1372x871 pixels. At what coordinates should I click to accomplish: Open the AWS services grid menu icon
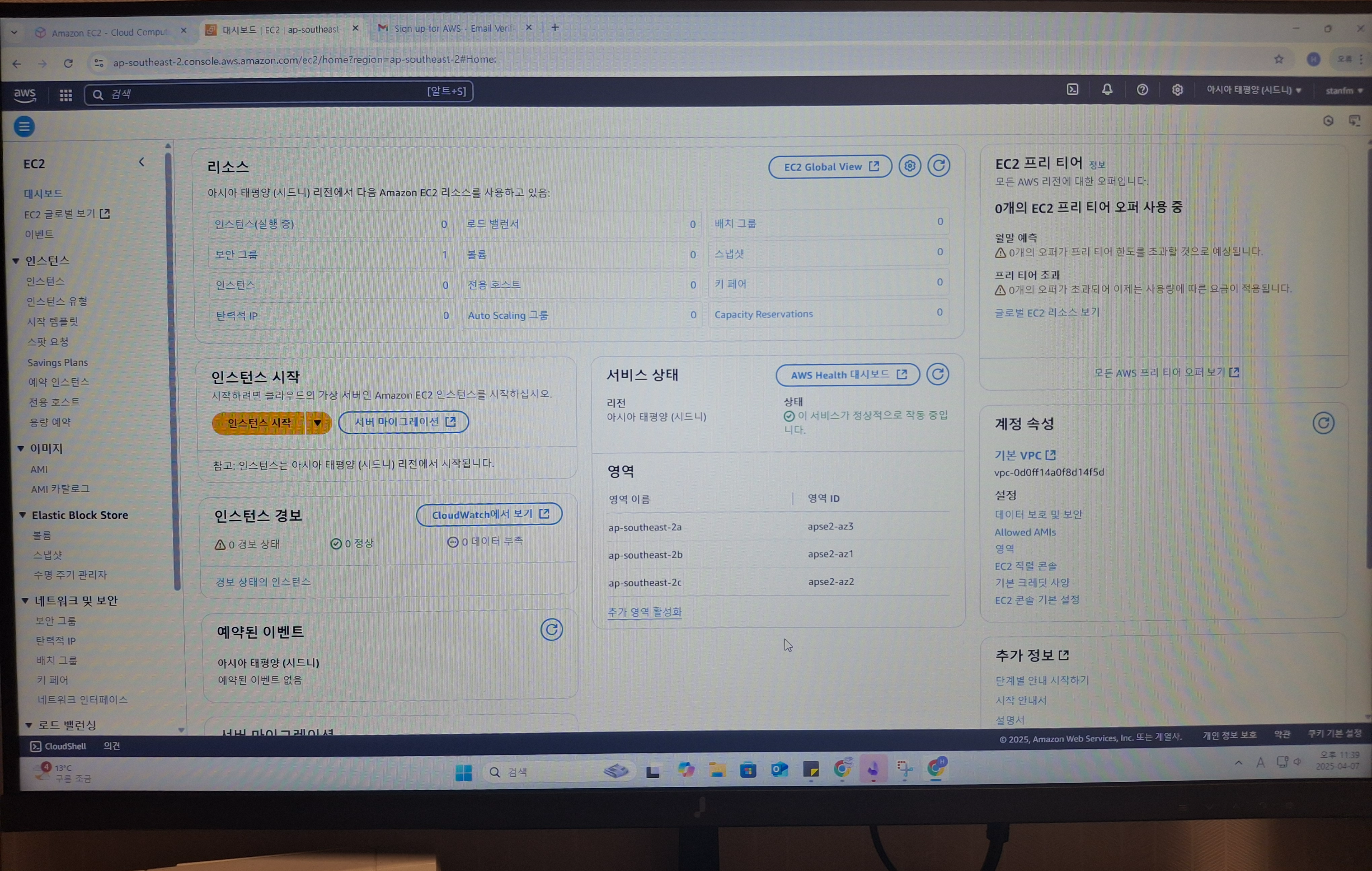coord(65,95)
